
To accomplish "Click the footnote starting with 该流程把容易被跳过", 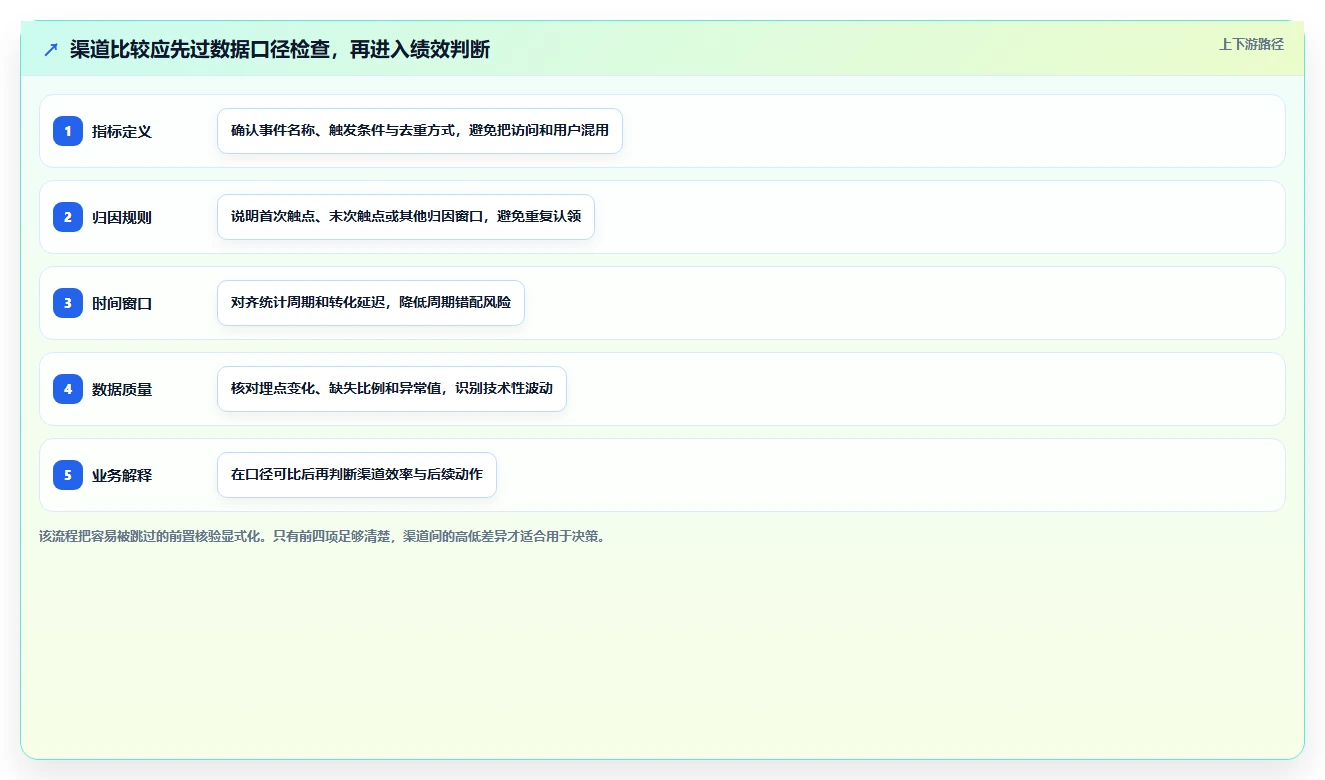I will 322,536.
